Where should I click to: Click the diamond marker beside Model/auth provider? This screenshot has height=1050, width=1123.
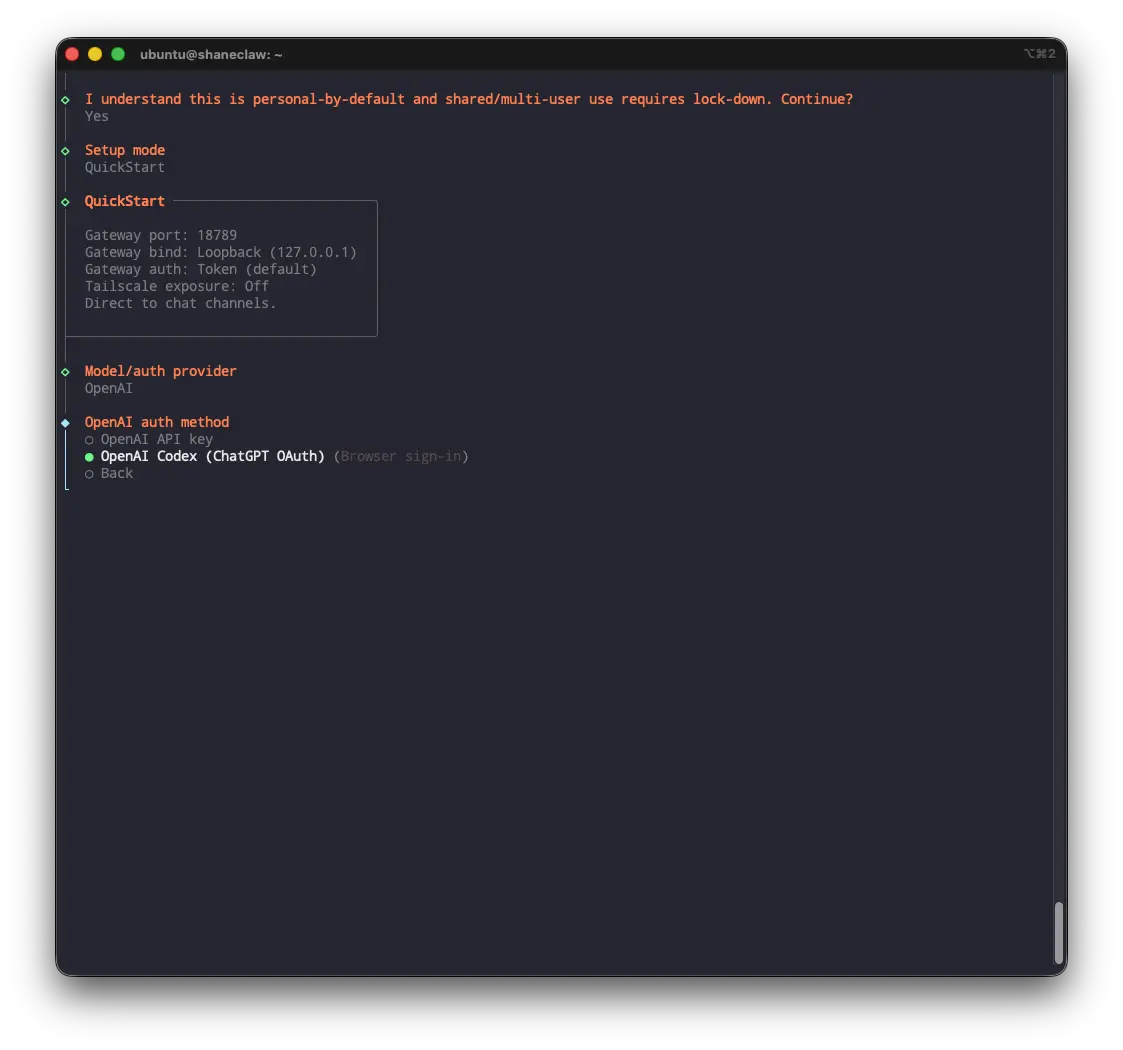click(x=65, y=372)
